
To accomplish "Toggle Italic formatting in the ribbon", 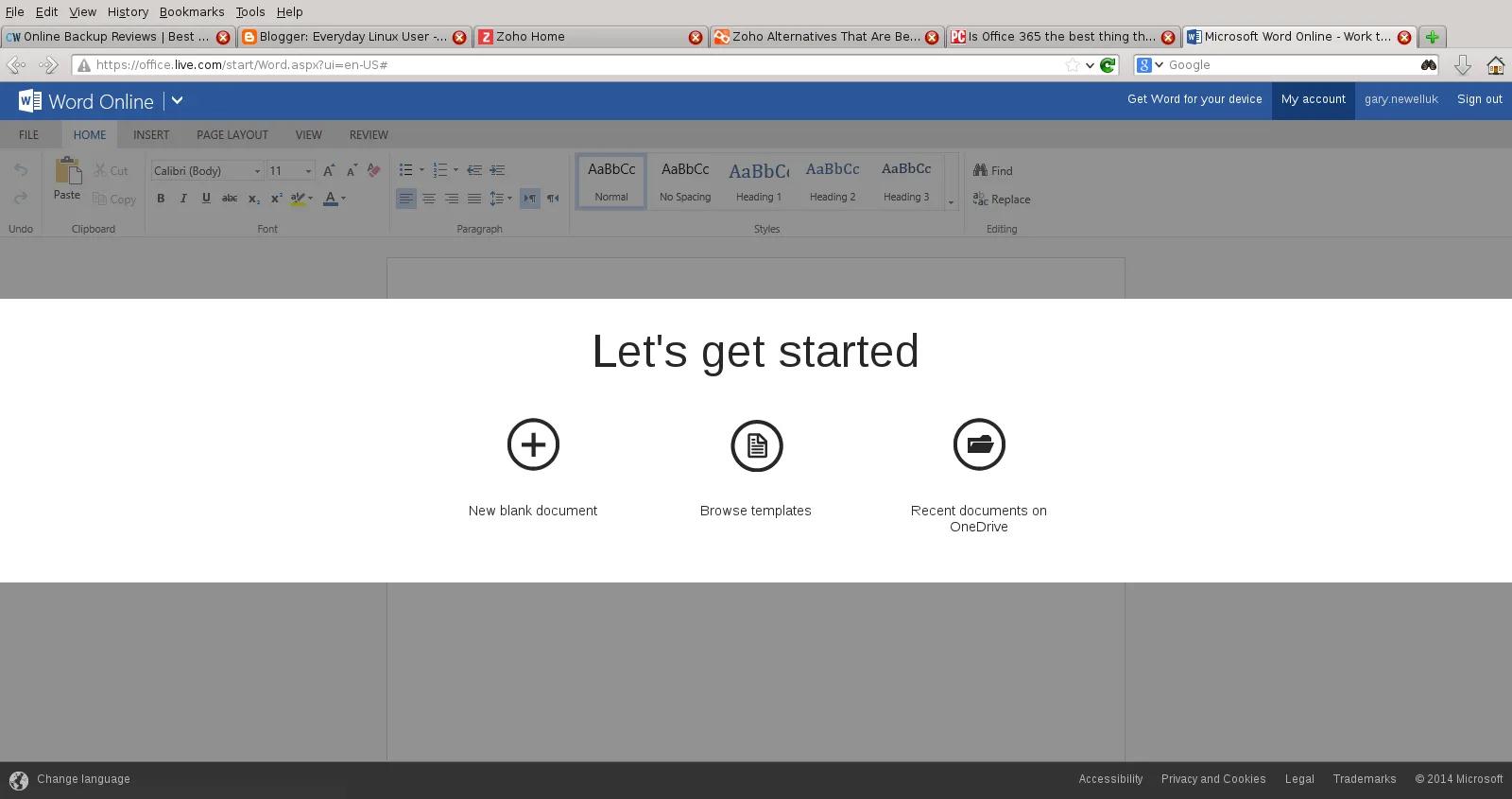I will pos(183,199).
